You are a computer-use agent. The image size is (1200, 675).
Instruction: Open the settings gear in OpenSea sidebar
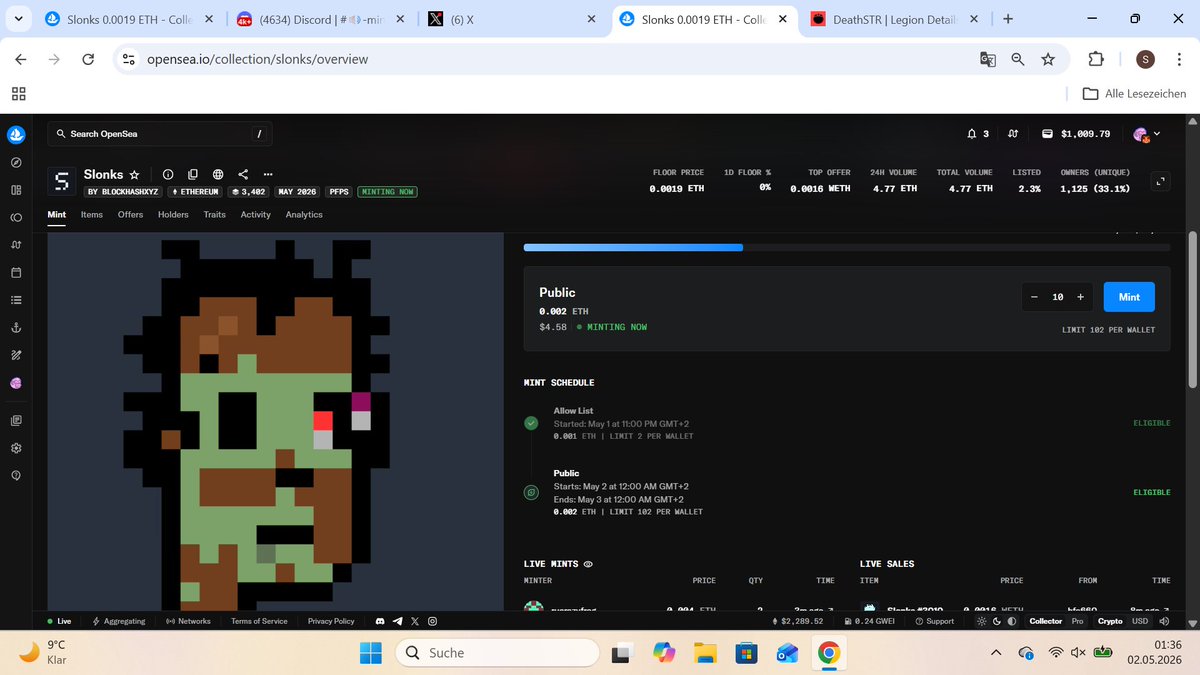[16, 447]
